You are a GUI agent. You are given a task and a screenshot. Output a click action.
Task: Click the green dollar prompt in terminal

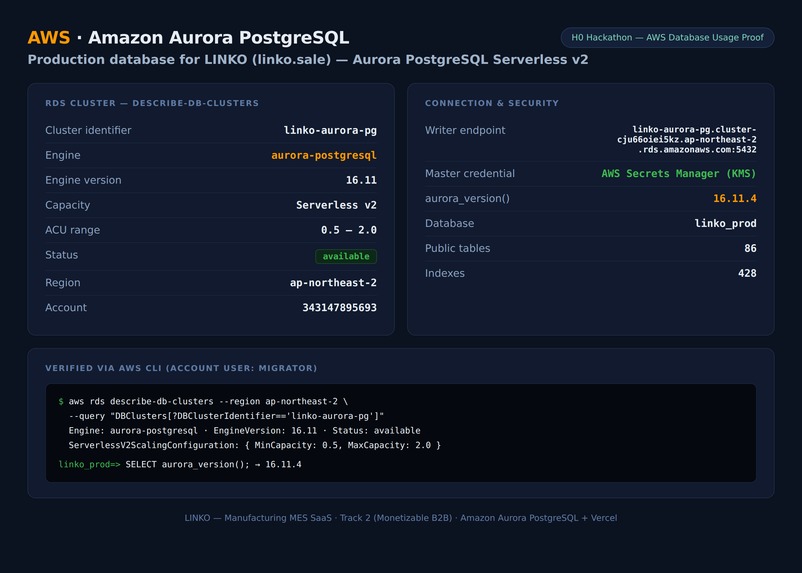pyautogui.click(x=61, y=402)
